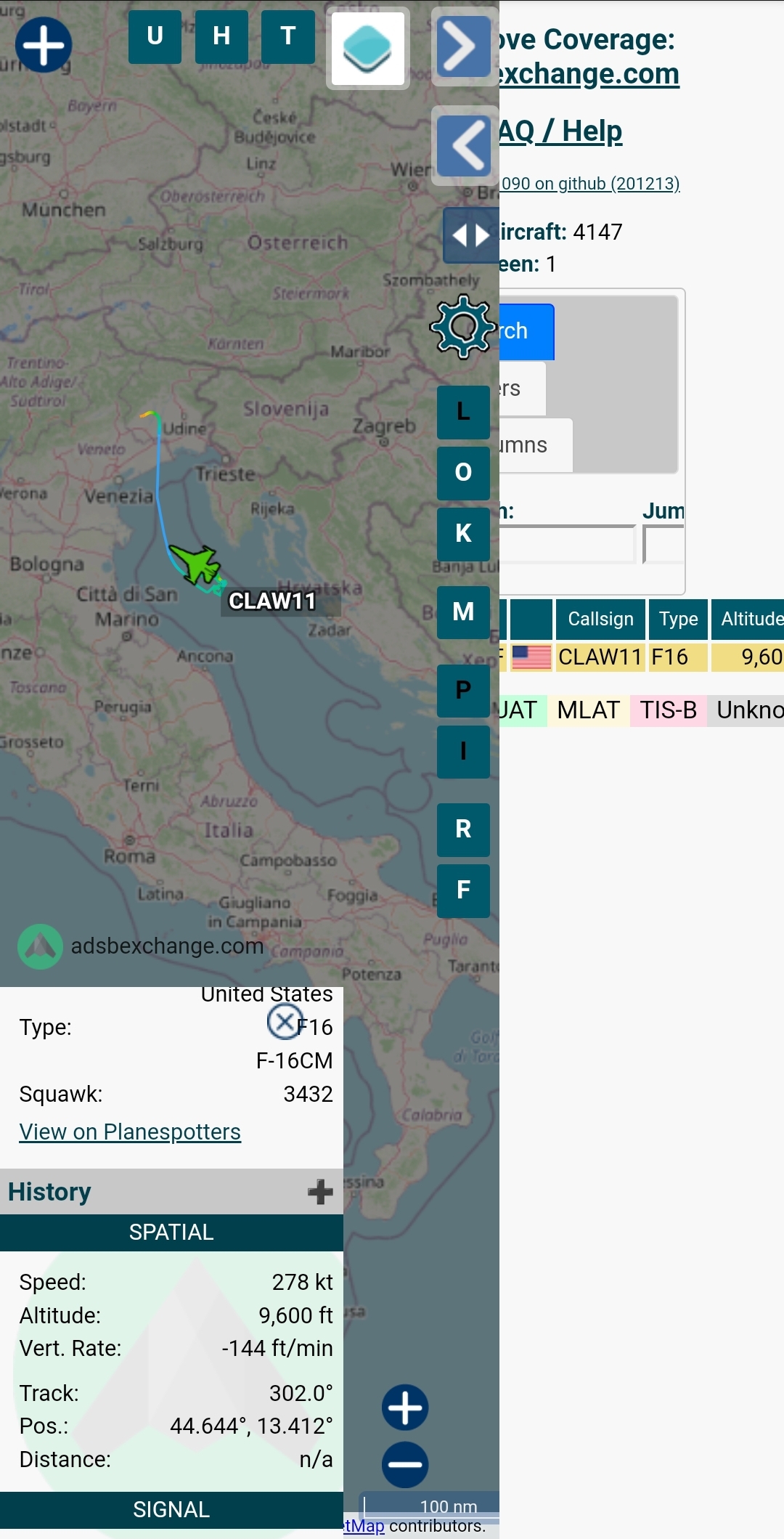
Task: Zoom in the map with the plus button
Action: 405,1408
